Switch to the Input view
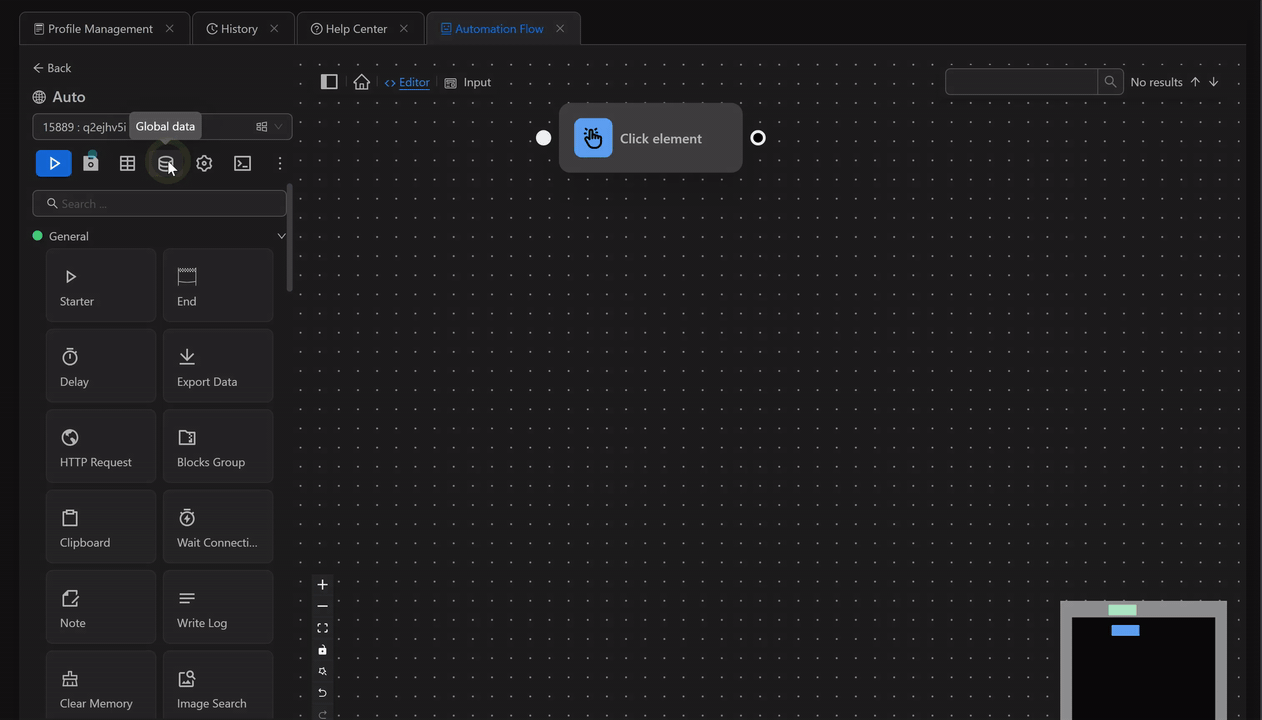 tap(468, 82)
